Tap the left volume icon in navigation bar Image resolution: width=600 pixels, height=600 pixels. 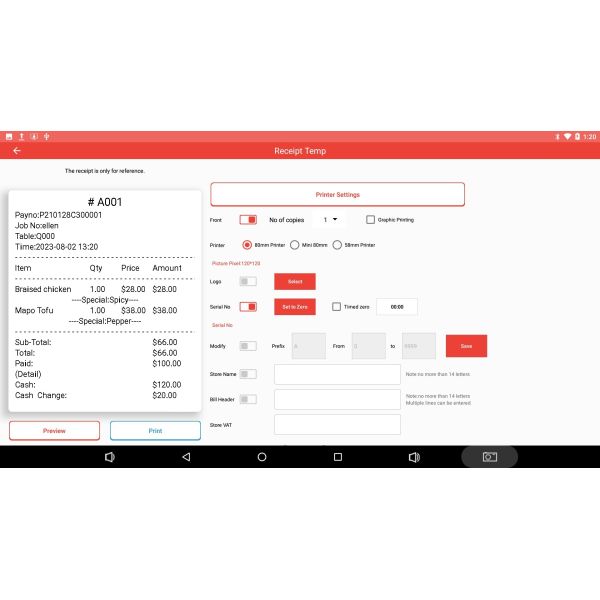pos(110,457)
